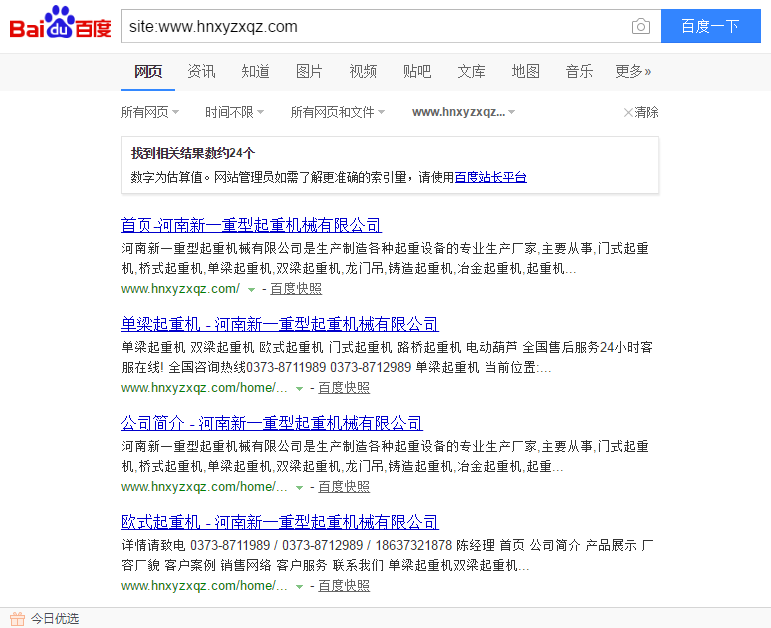Open the 所有网页 filter dropdown

pos(150,113)
